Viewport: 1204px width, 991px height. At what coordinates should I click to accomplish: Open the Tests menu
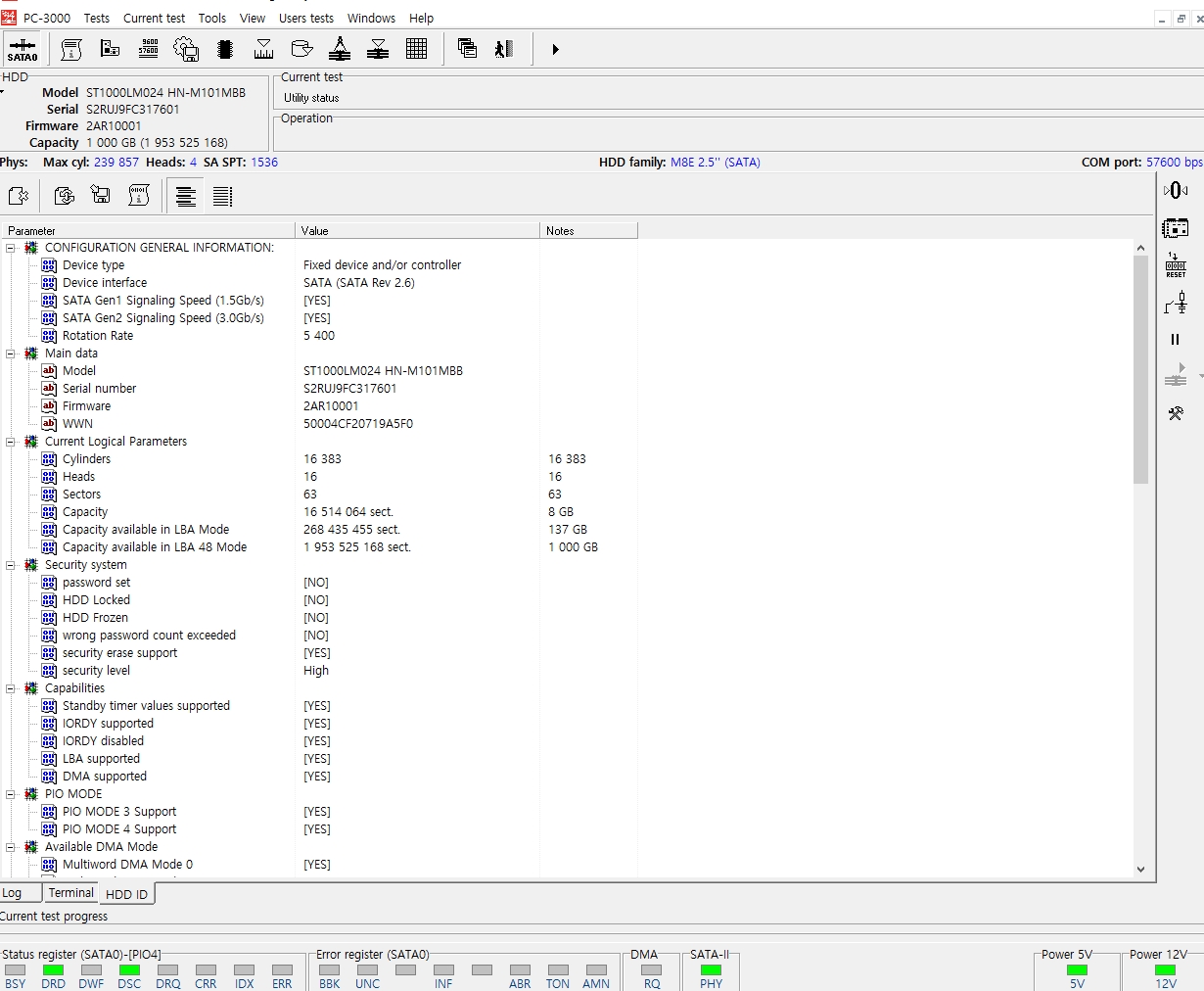(96, 18)
